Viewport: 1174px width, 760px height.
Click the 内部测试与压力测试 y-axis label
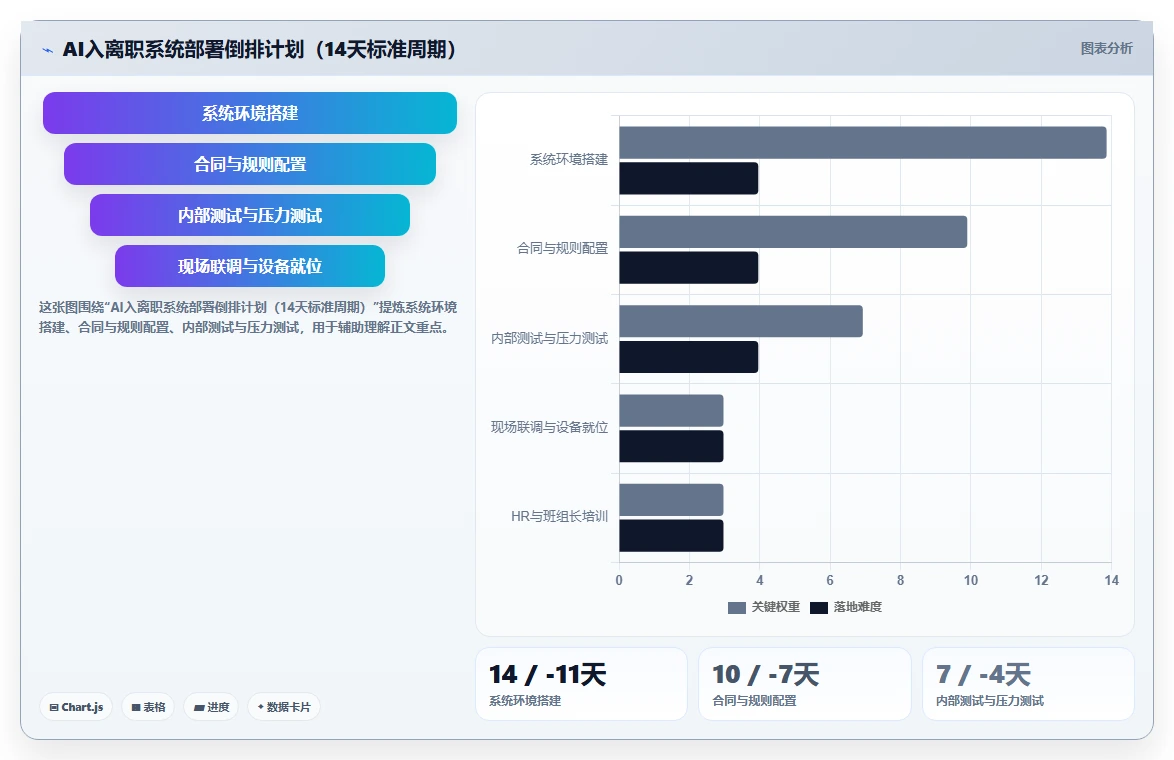(550, 338)
